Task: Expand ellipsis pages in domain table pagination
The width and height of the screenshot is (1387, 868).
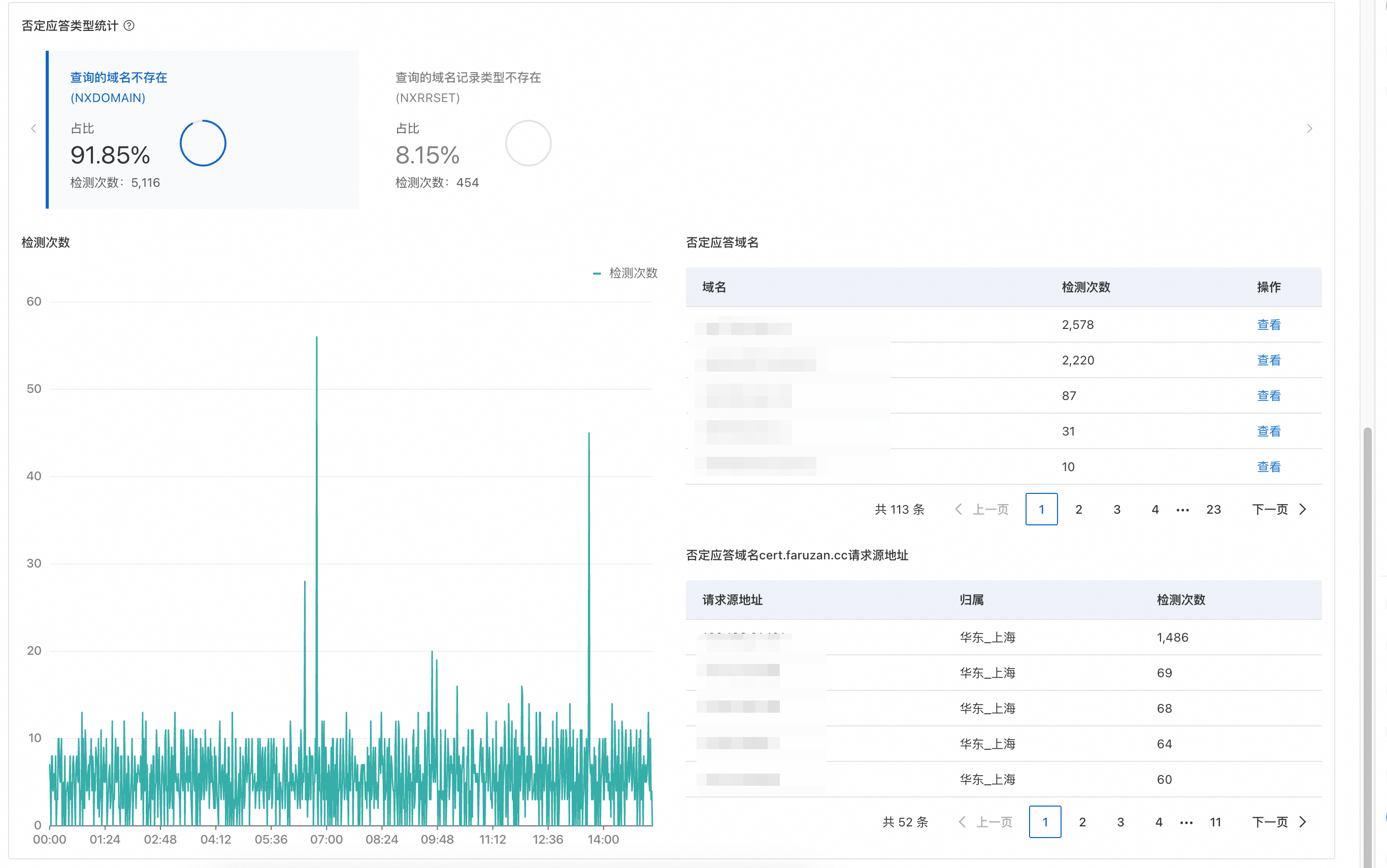Action: (x=1182, y=509)
